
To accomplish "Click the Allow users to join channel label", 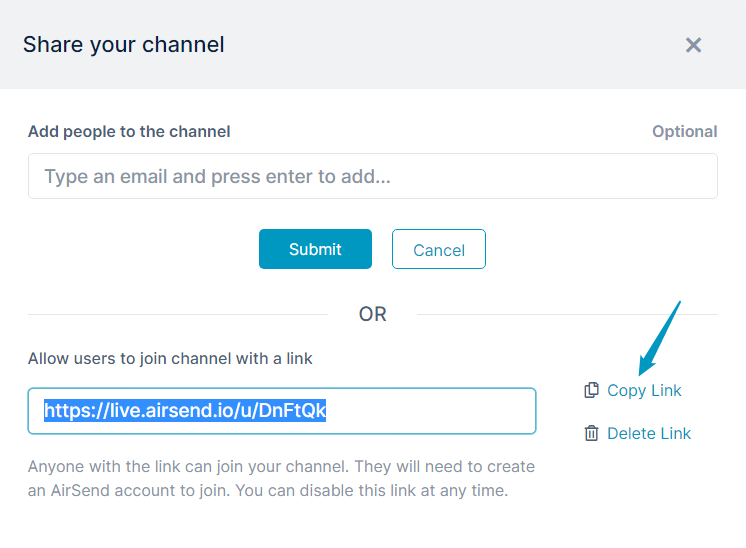I will coord(170,358).
